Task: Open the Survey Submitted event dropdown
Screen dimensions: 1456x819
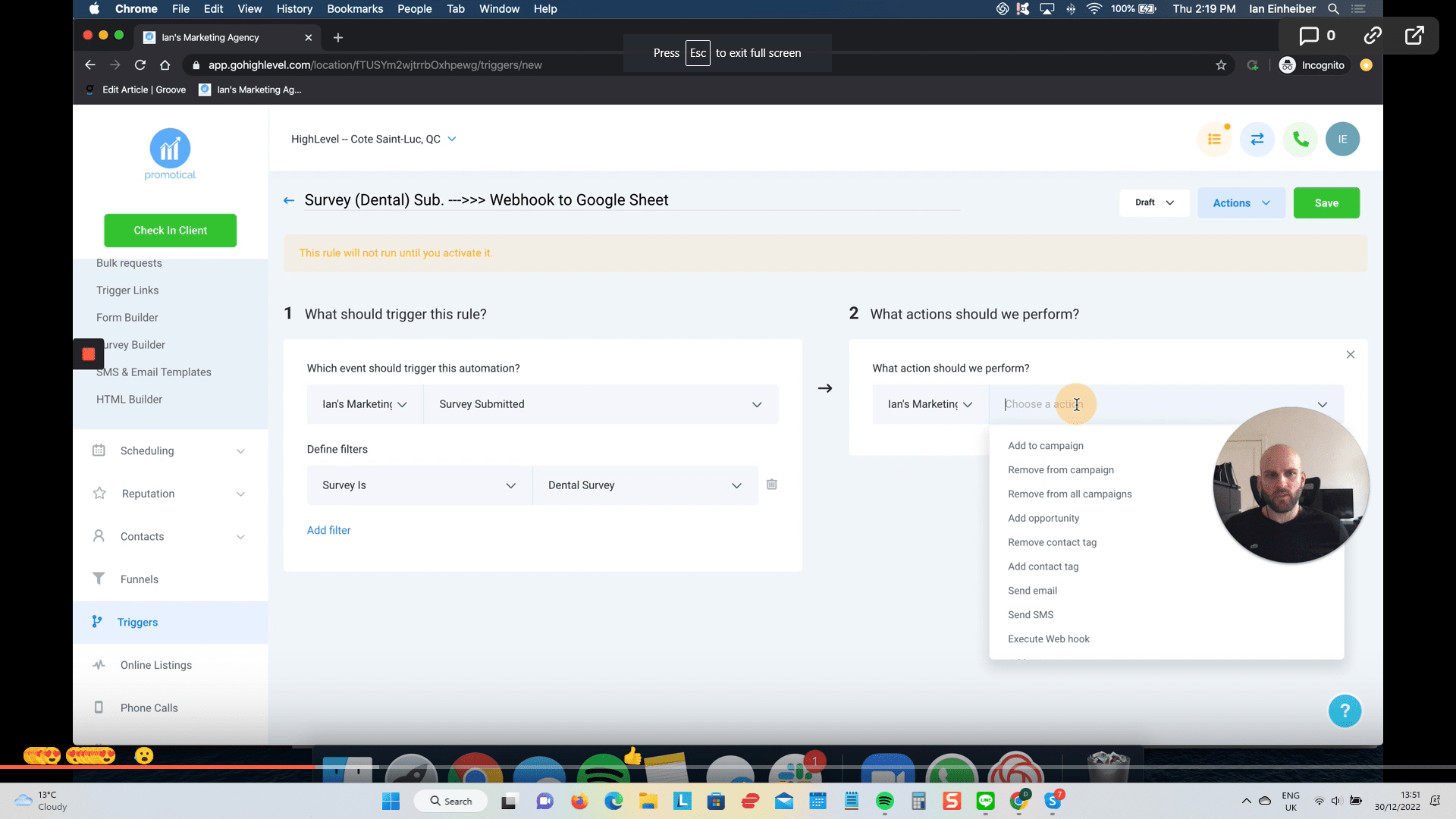Action: (x=601, y=404)
